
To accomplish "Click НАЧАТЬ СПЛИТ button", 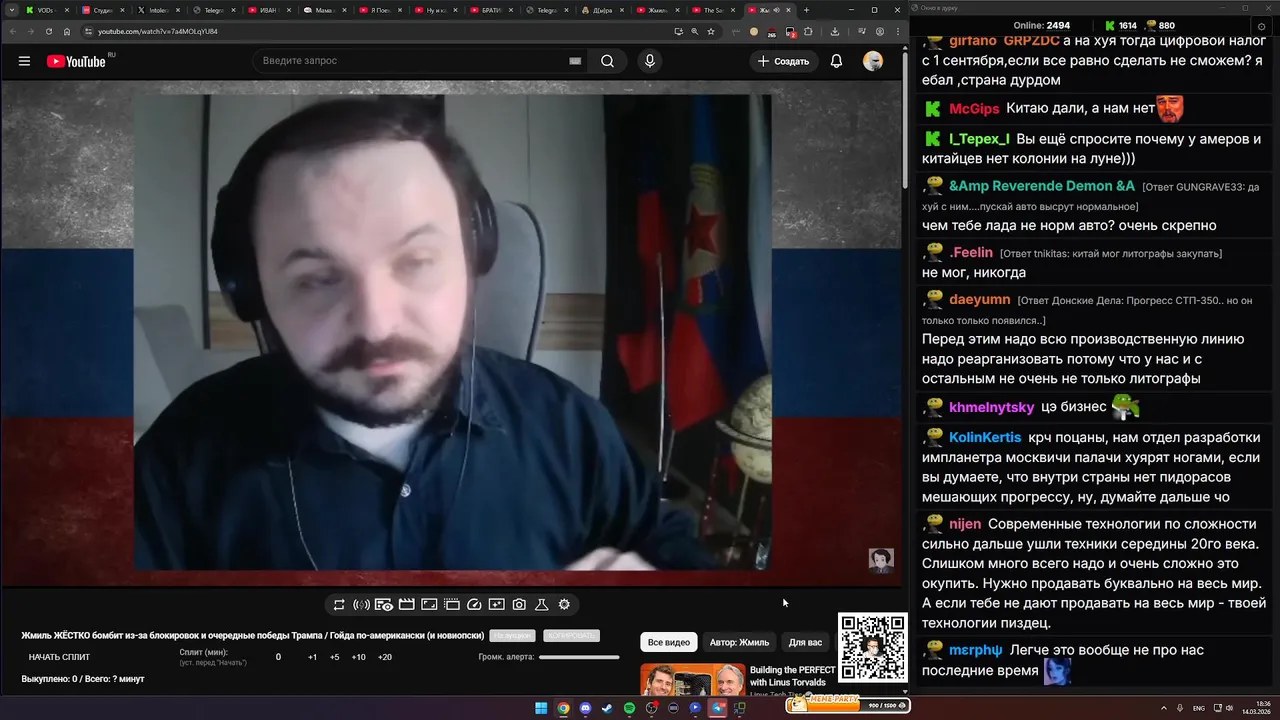I will tap(59, 657).
